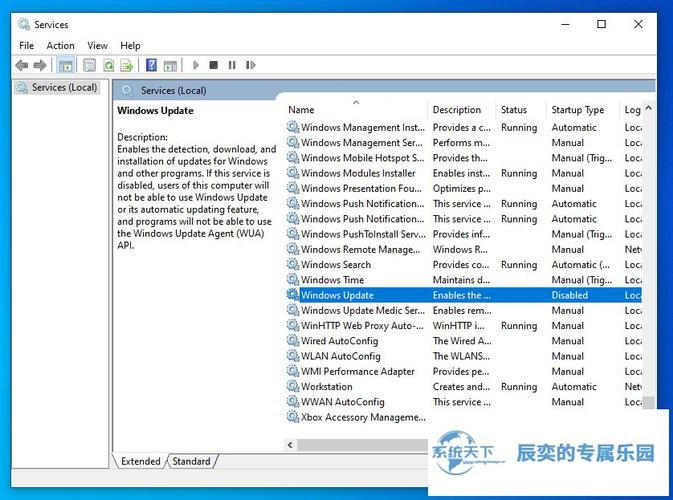Click 'Enables inst...' description text
The width and height of the screenshot is (673, 500).
[x=461, y=173]
